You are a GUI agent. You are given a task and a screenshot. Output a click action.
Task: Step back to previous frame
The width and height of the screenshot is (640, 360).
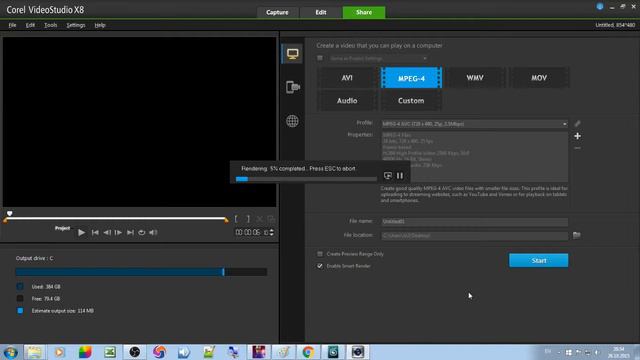(107, 232)
